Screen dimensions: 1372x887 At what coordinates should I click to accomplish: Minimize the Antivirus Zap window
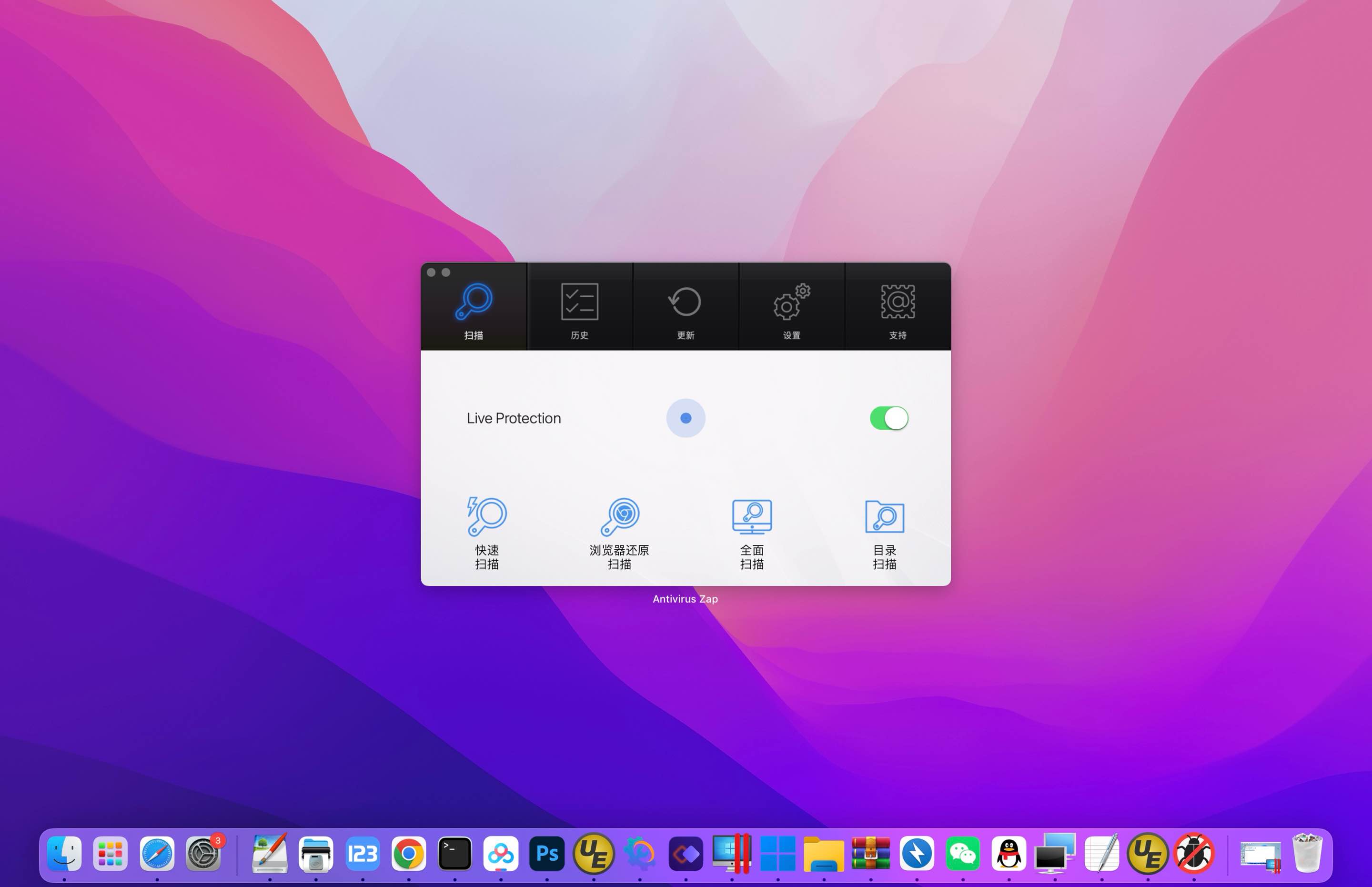(446, 272)
